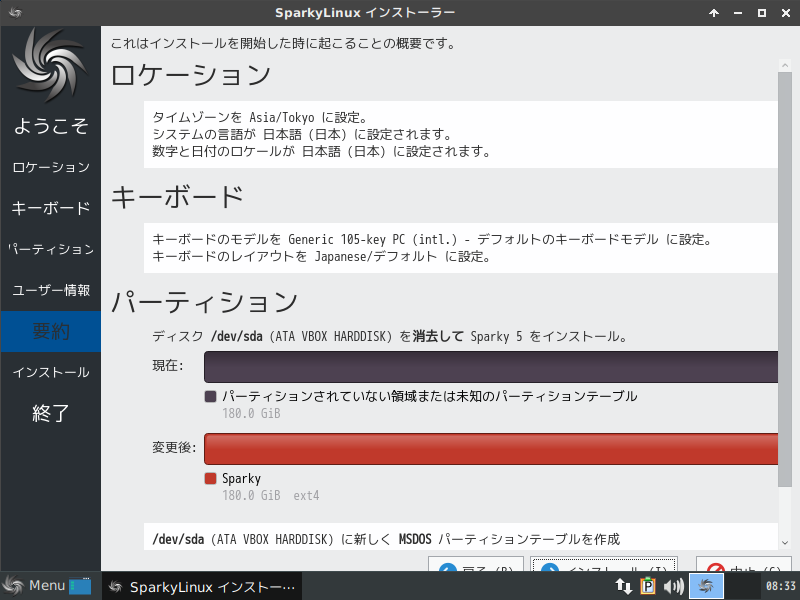Click the Sparky swirl logo in sidebar
This screenshot has height=600, width=800.
50,65
